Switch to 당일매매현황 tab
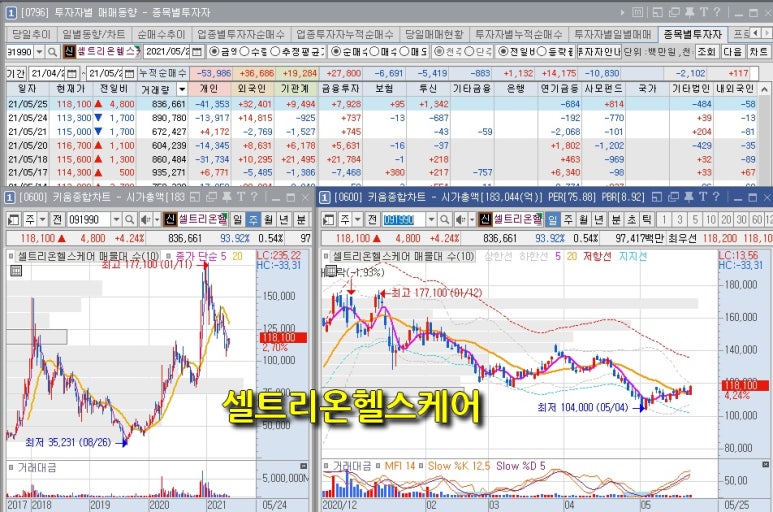Viewport: 773px width, 512px height. click(x=434, y=34)
